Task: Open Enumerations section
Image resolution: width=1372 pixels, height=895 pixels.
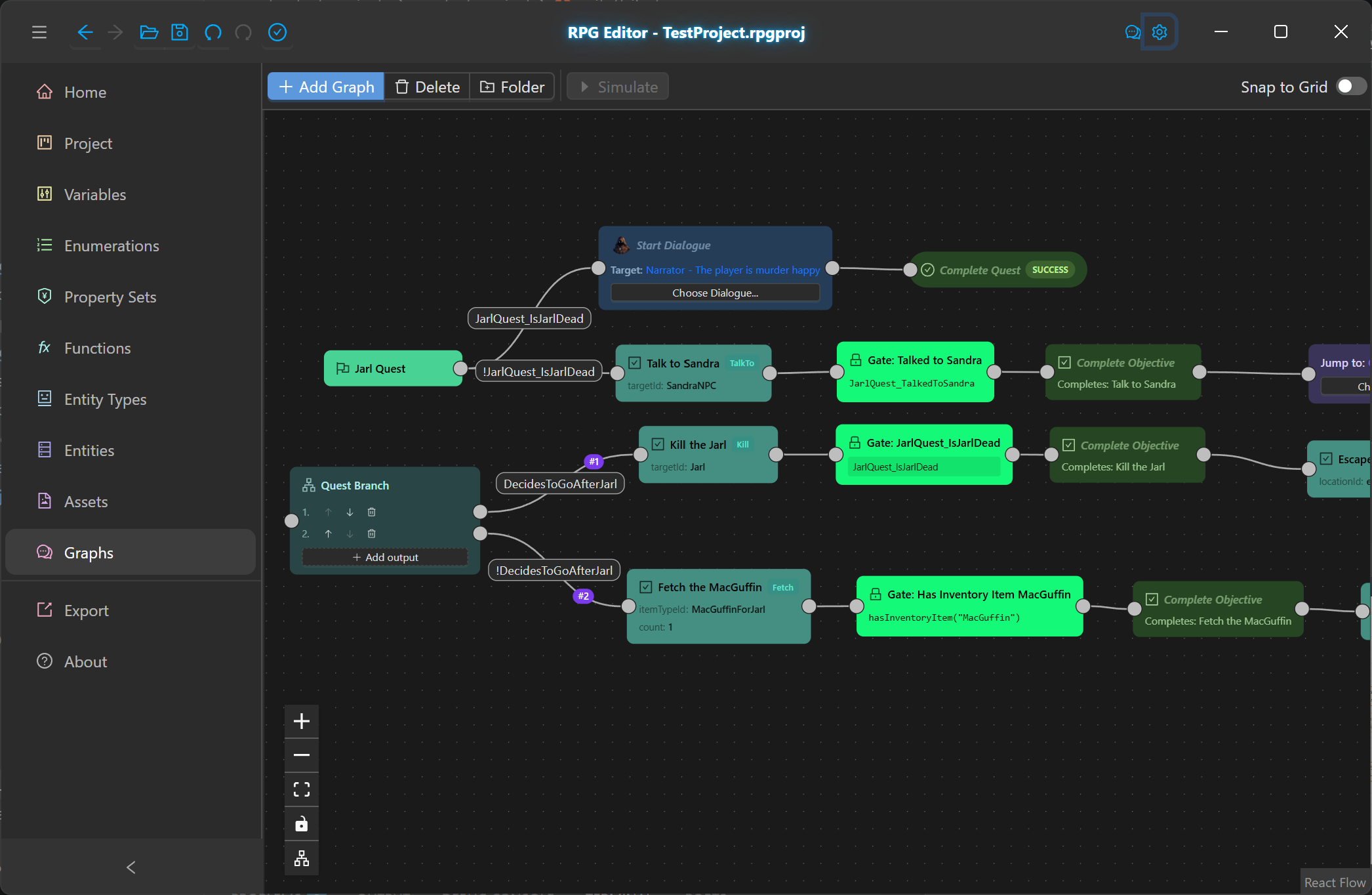Action: (x=130, y=245)
